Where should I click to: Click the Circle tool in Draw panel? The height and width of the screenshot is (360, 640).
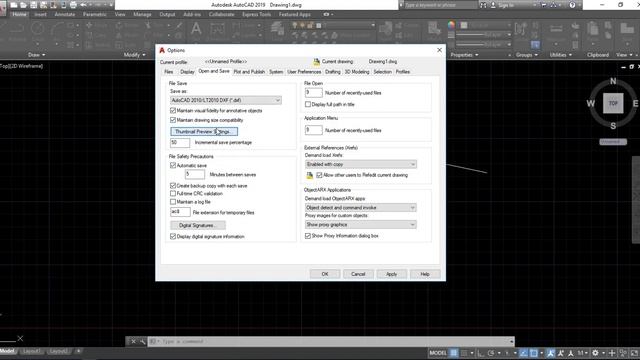pyautogui.click(x=38, y=28)
